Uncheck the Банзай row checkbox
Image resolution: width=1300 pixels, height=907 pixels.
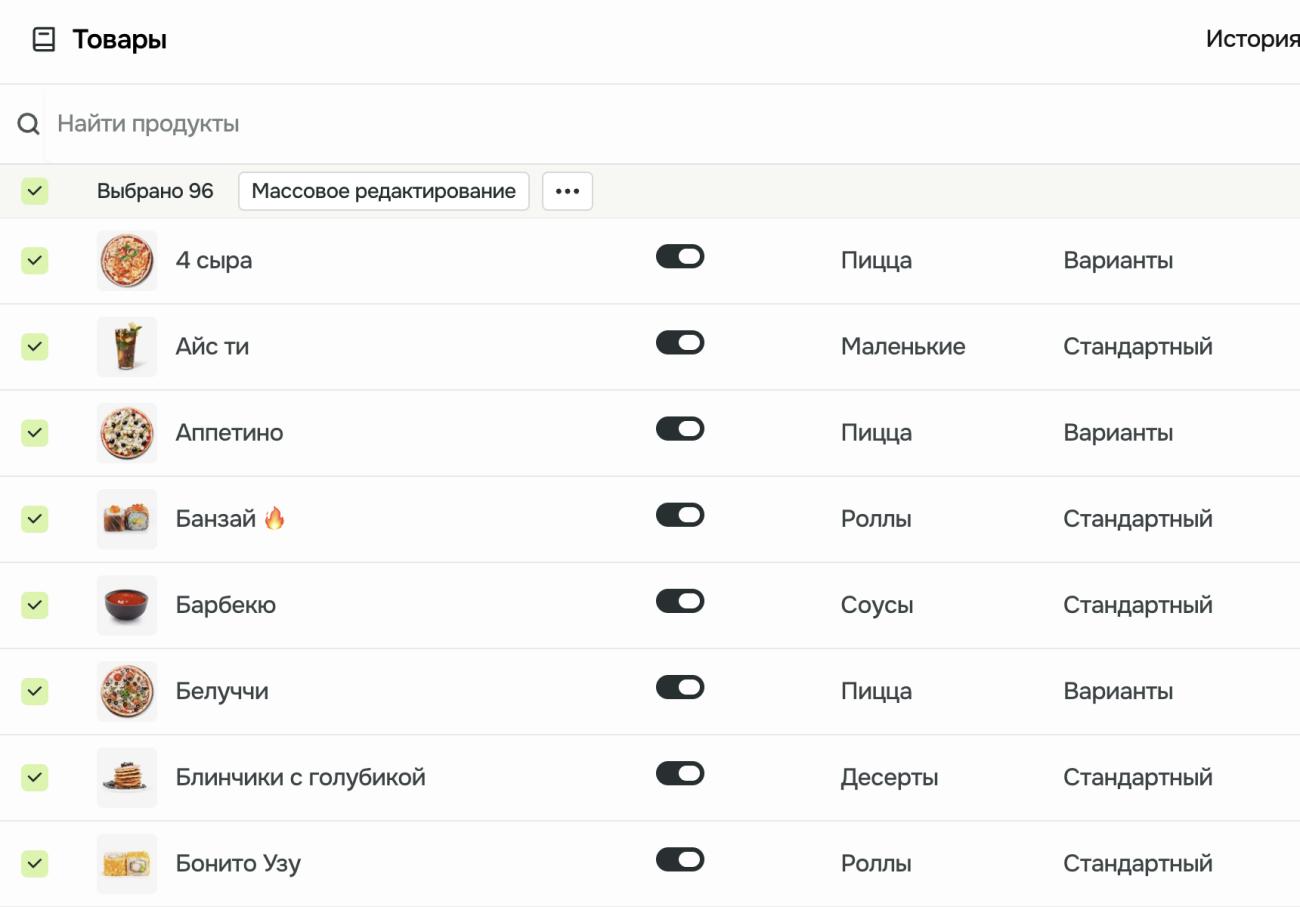coord(35,519)
